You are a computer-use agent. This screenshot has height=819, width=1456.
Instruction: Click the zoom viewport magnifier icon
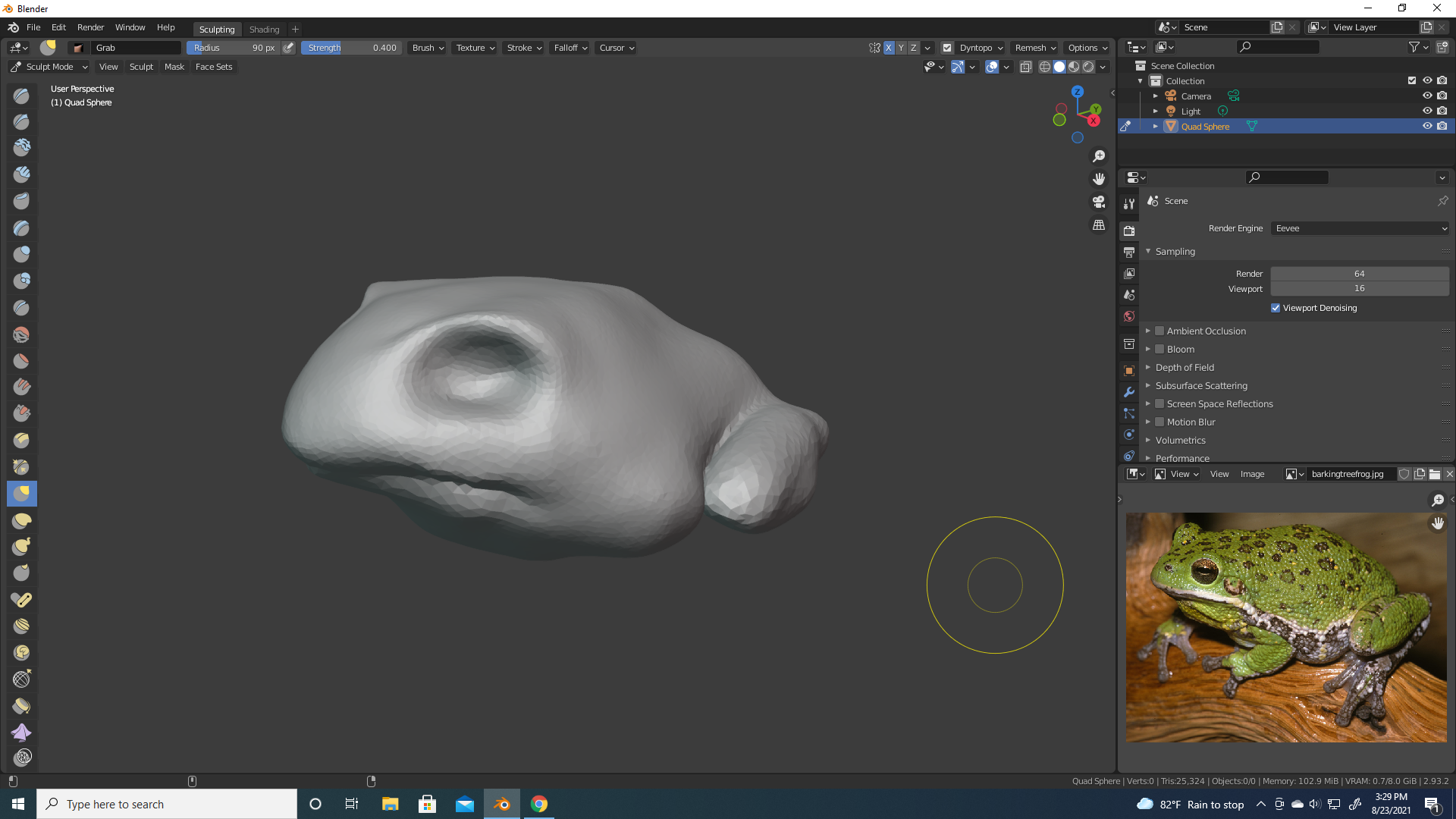click(1099, 156)
